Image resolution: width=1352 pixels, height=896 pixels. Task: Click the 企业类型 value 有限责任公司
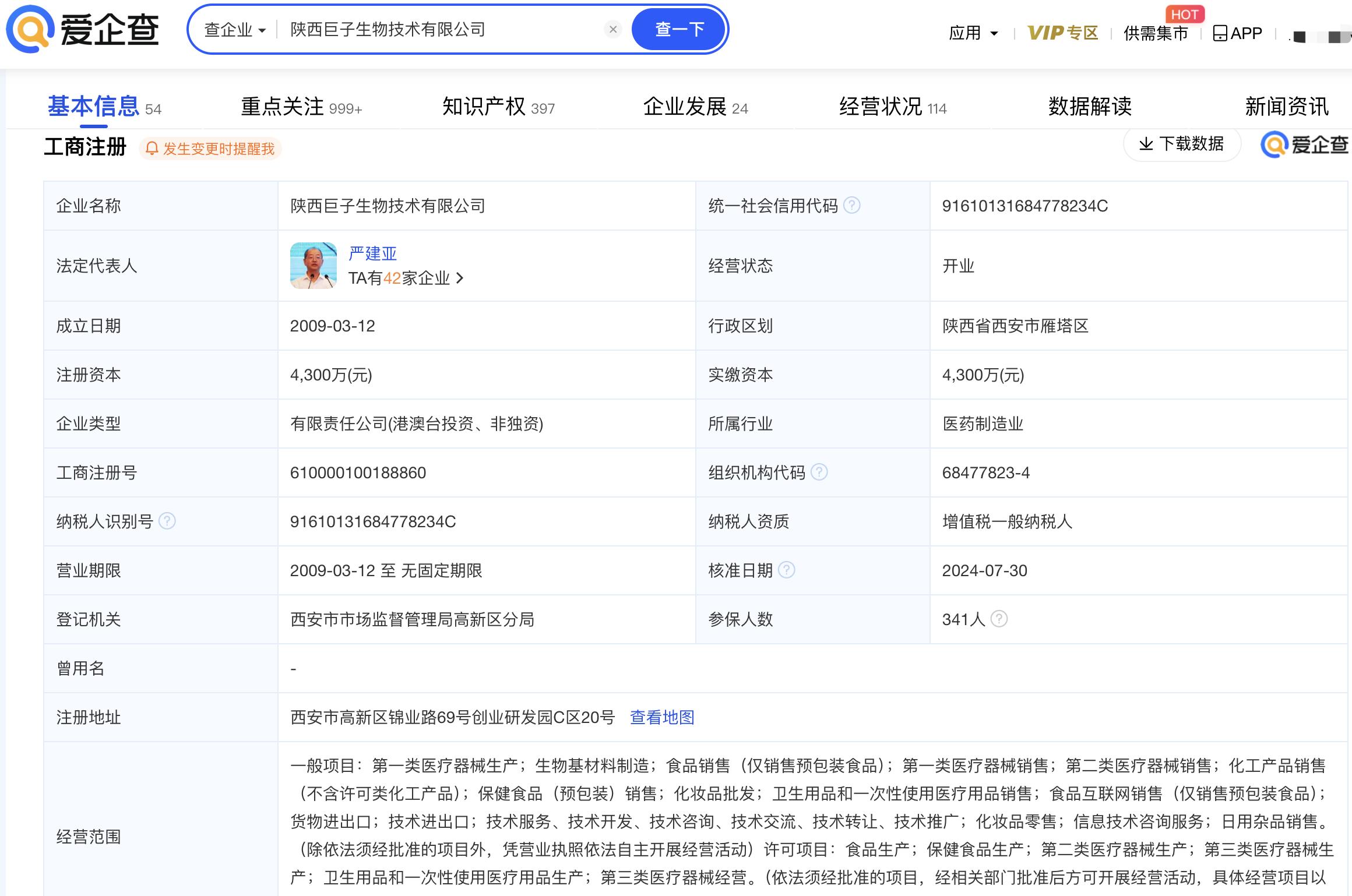pos(417,424)
